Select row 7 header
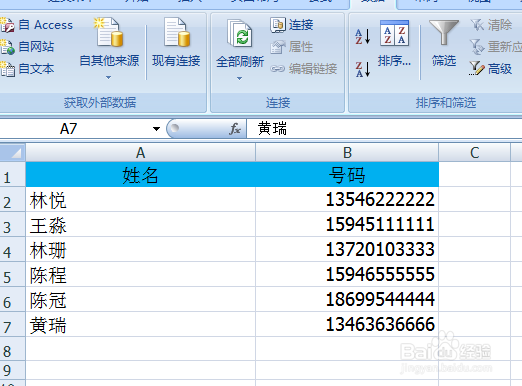This screenshot has width=522, height=386. tap(12, 324)
